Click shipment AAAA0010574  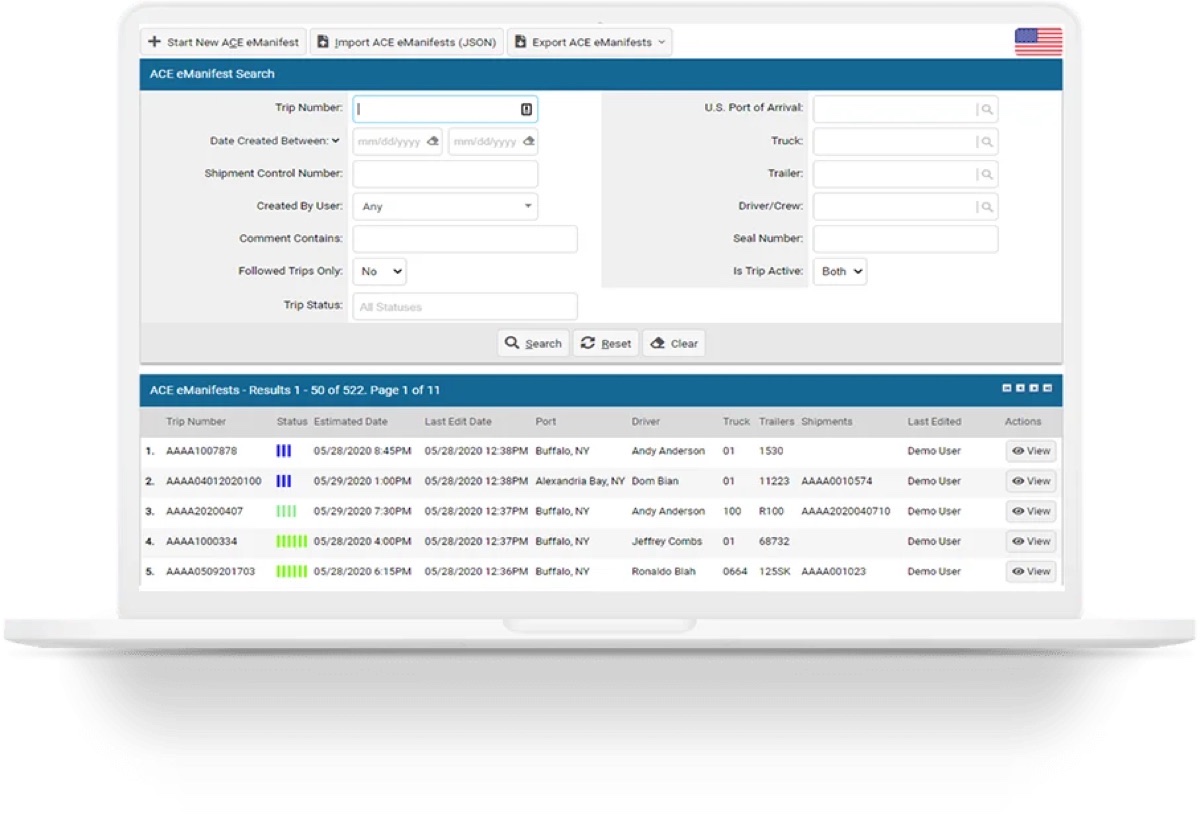click(837, 481)
